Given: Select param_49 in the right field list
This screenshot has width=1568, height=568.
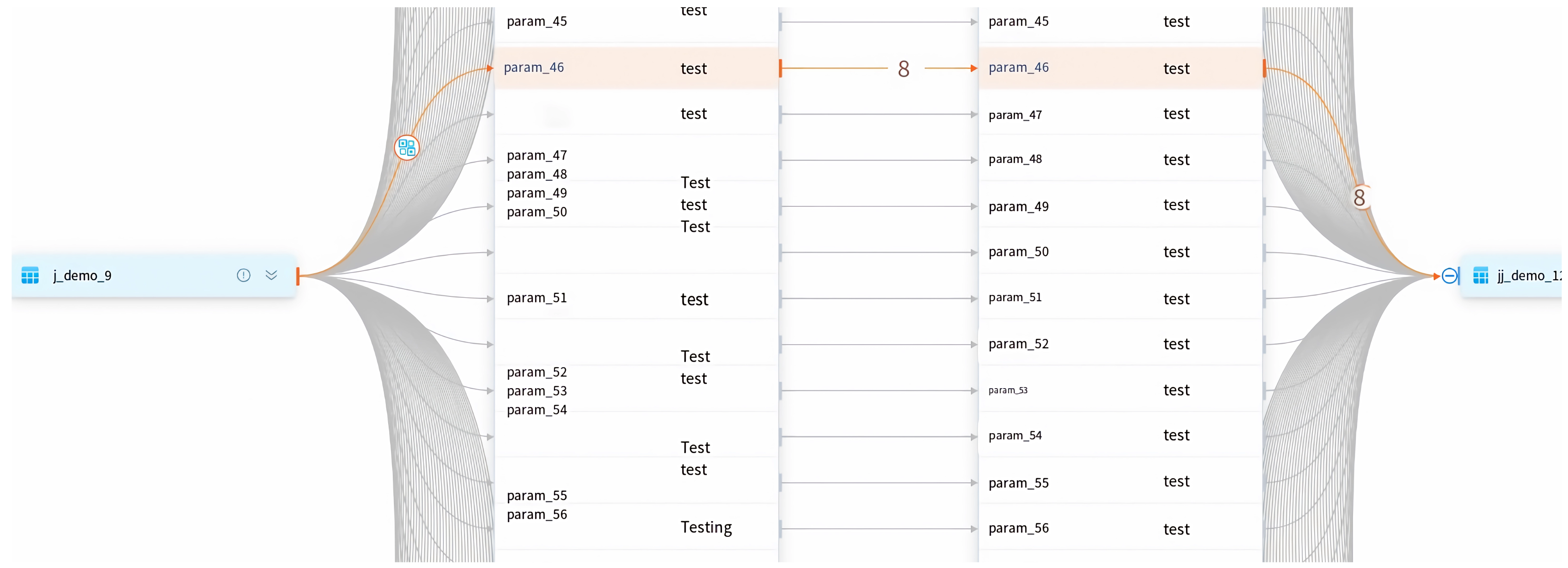Looking at the screenshot, I should point(1018,207).
